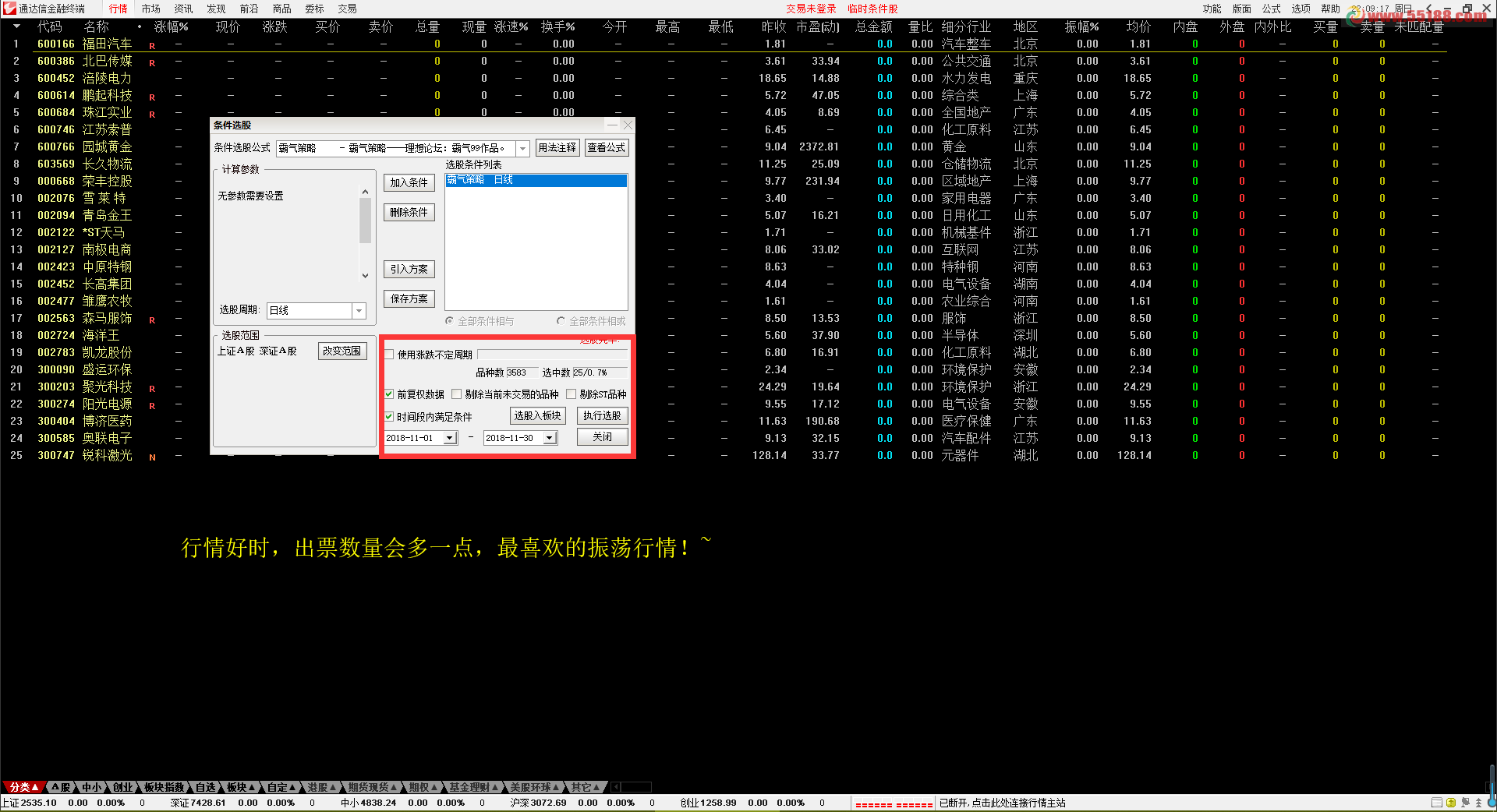Click the red connection indicator in status bar
The height and width of the screenshot is (812, 1497).
click(x=894, y=804)
